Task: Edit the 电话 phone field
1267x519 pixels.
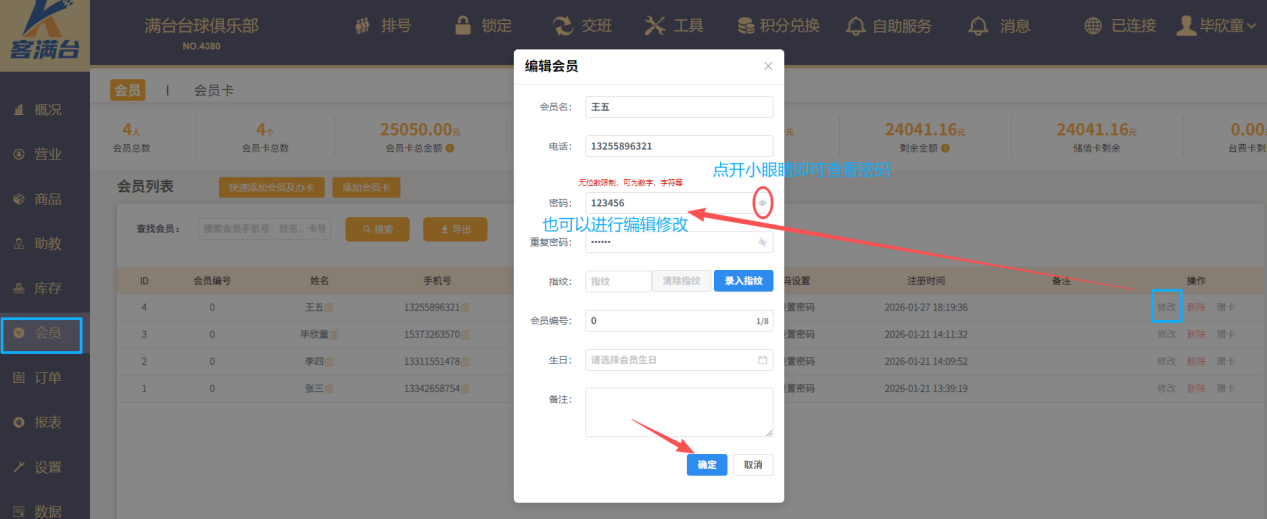Action: click(679, 145)
